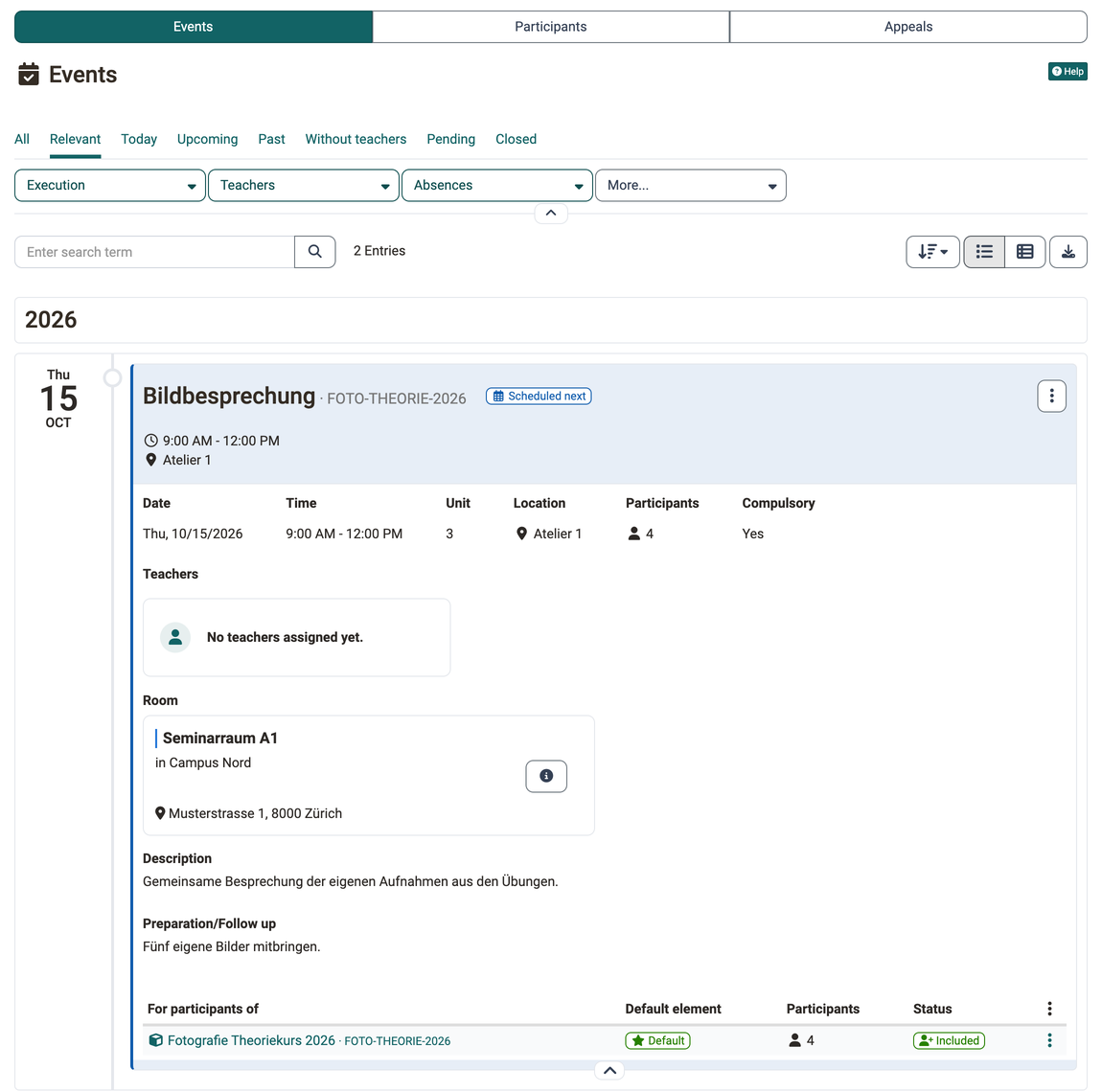The image size is (1102, 1092).
Task: Show Seminarraum A1 room info
Action: coord(546,776)
